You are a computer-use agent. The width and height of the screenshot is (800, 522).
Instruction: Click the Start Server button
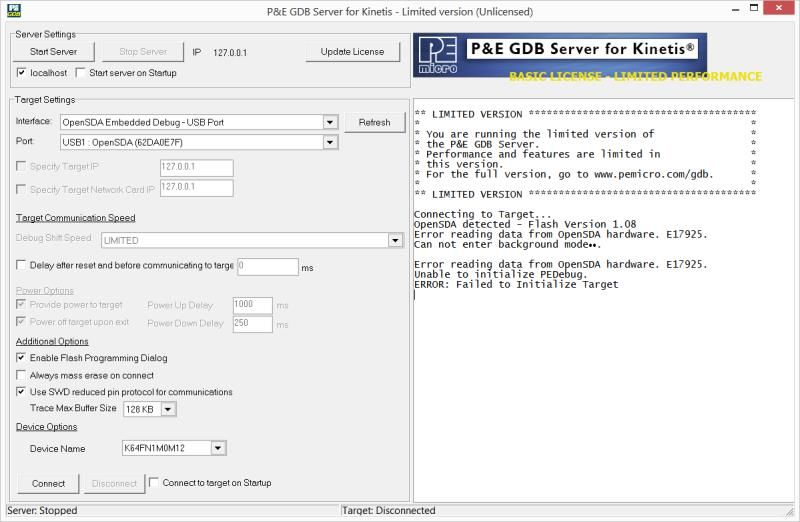pos(54,52)
